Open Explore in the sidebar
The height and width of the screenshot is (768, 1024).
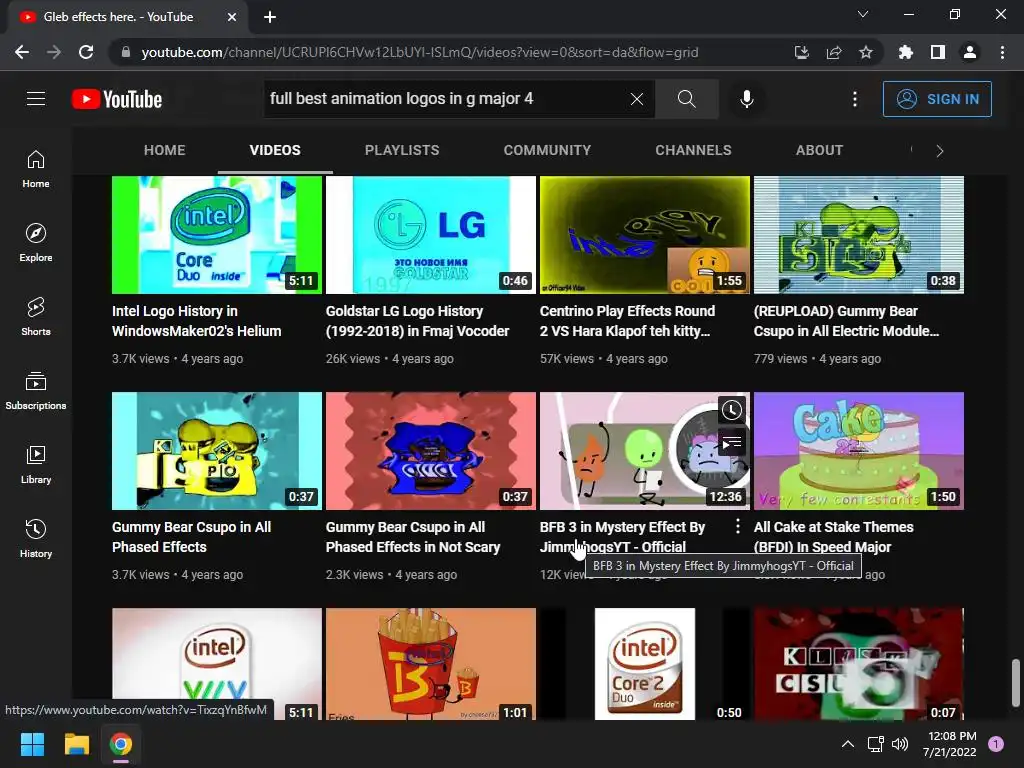click(x=36, y=243)
